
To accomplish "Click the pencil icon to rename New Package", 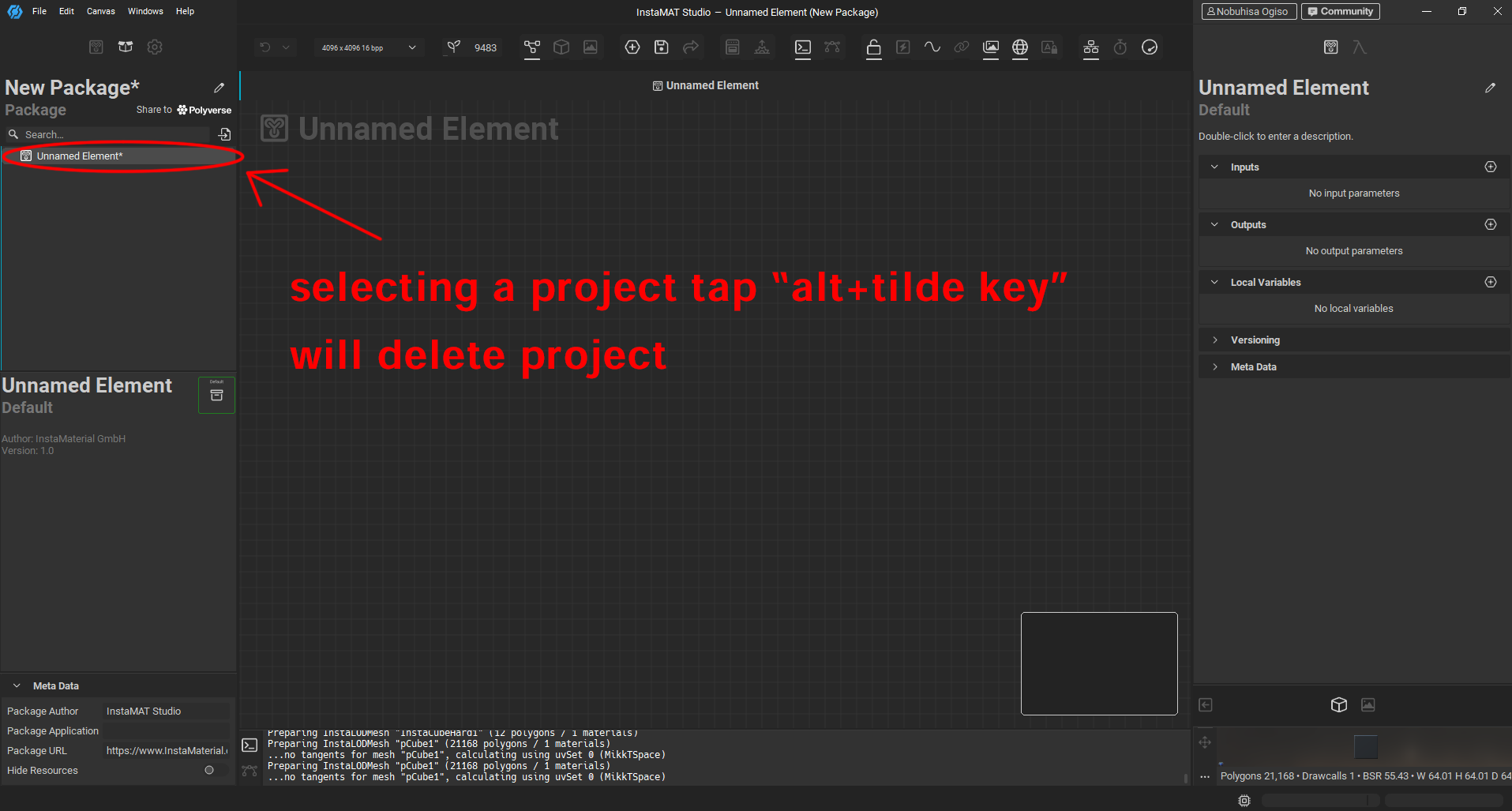I will (219, 88).
